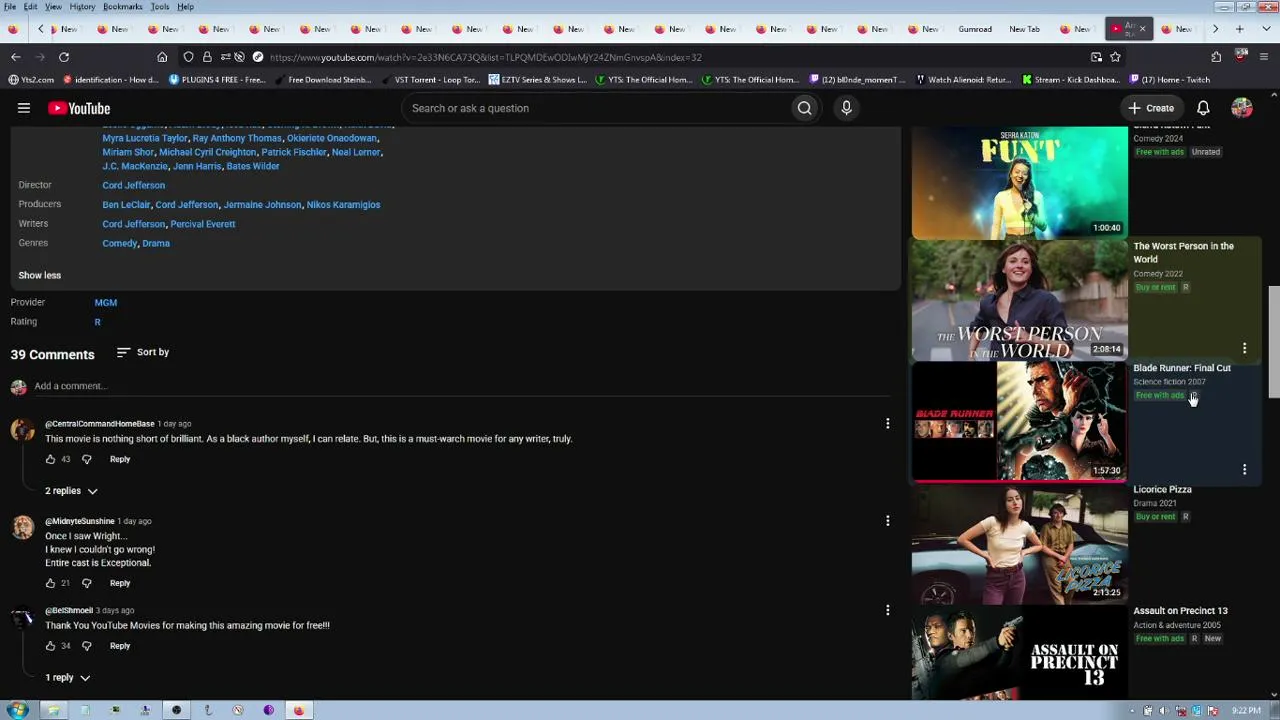Open the Windows Start menu

pos(17,710)
